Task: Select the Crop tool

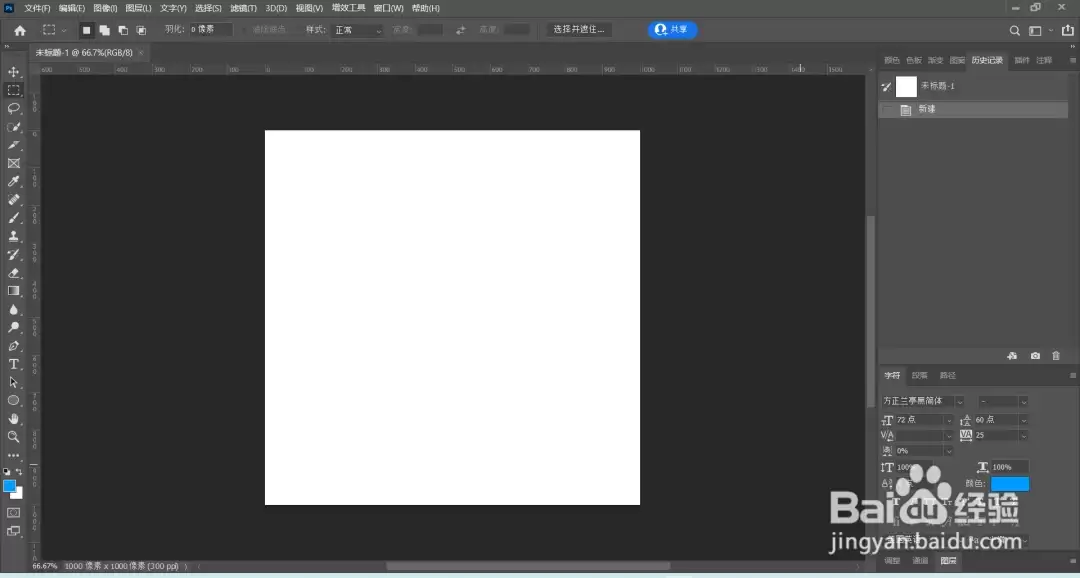Action: coord(13,145)
